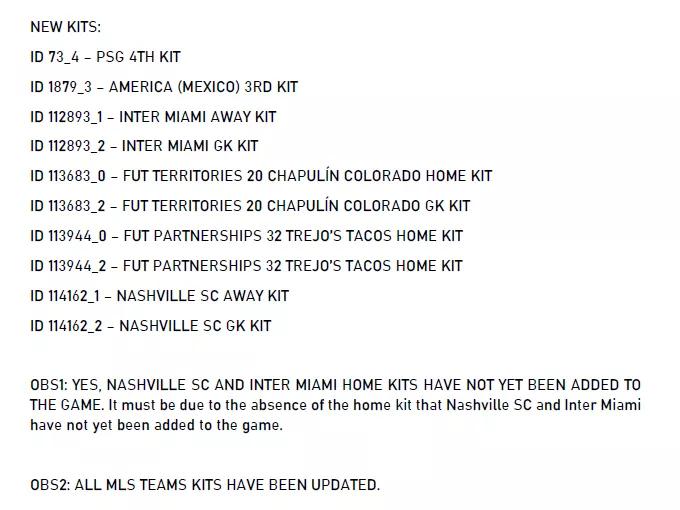680x510 pixels.
Task: Click the "OBS2:" MLS kits updated note
Action: coord(205,485)
